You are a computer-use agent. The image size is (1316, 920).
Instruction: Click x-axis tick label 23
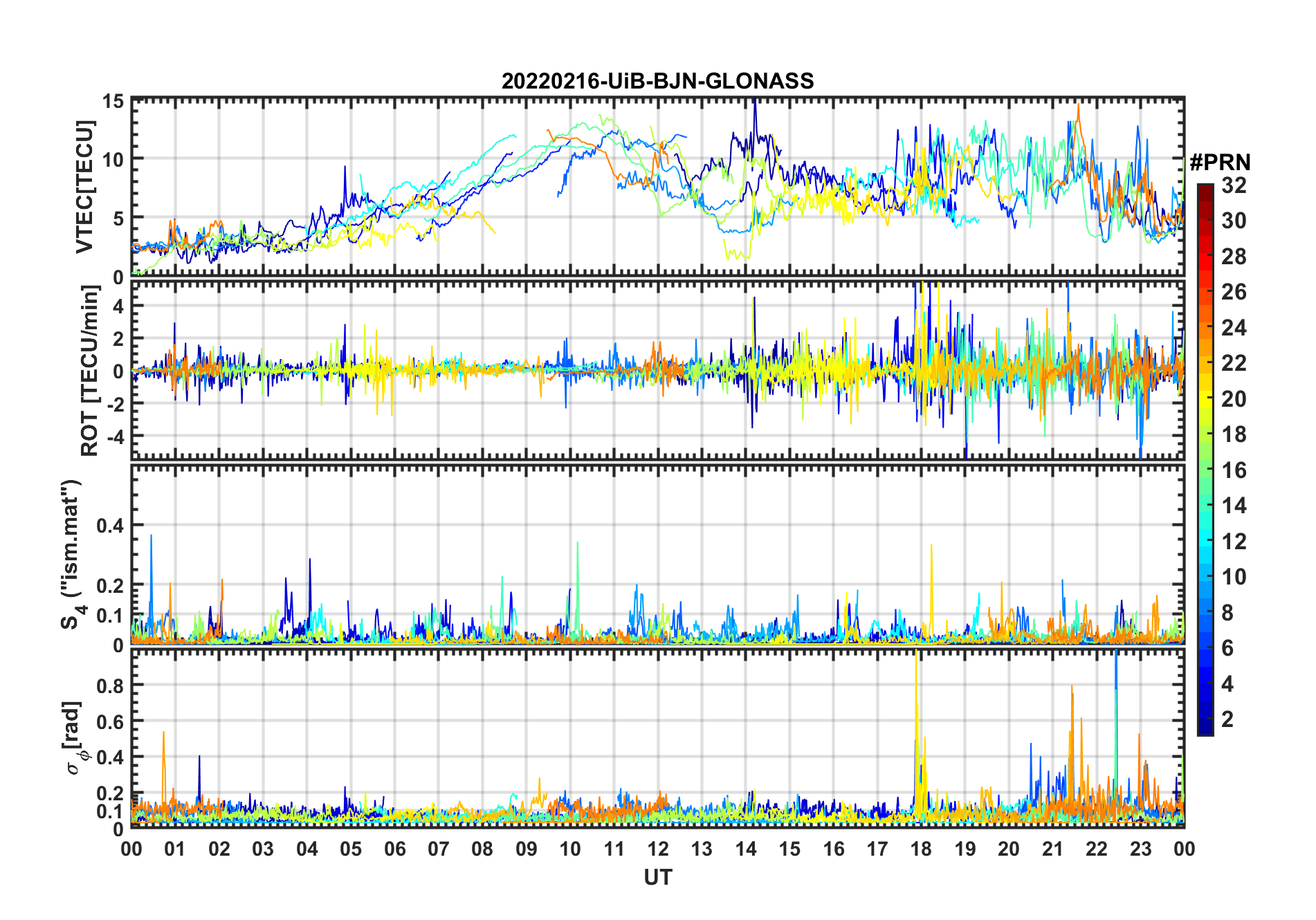pyautogui.click(x=1140, y=849)
